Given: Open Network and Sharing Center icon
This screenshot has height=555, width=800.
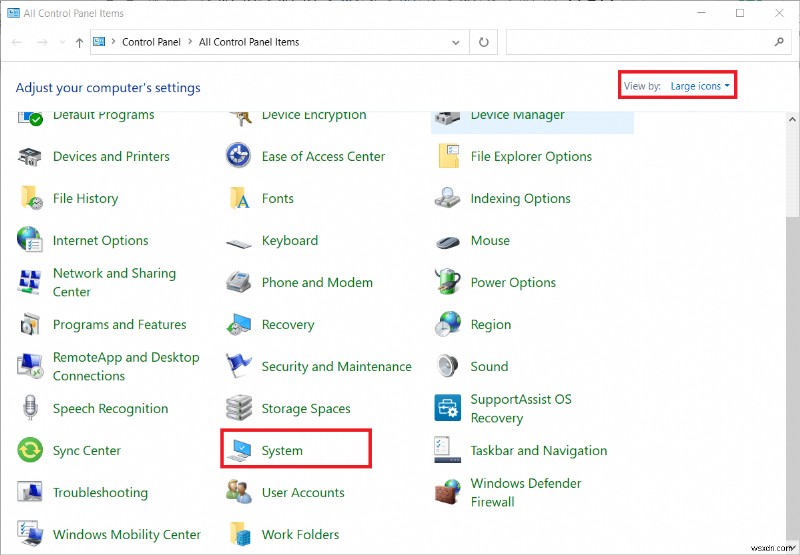Looking at the screenshot, I should pyautogui.click(x=30, y=282).
